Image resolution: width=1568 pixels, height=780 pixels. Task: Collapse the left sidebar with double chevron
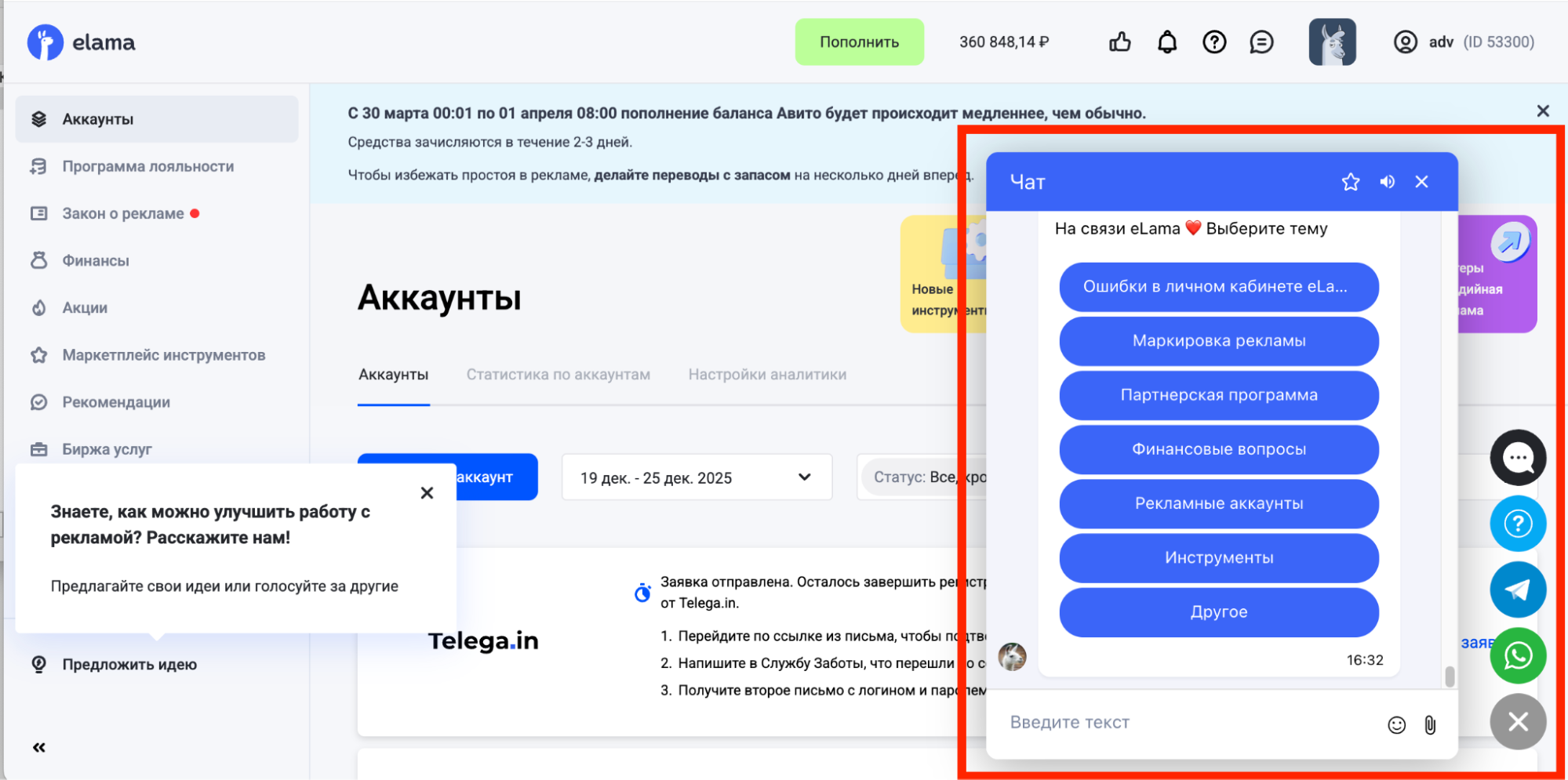click(x=38, y=748)
